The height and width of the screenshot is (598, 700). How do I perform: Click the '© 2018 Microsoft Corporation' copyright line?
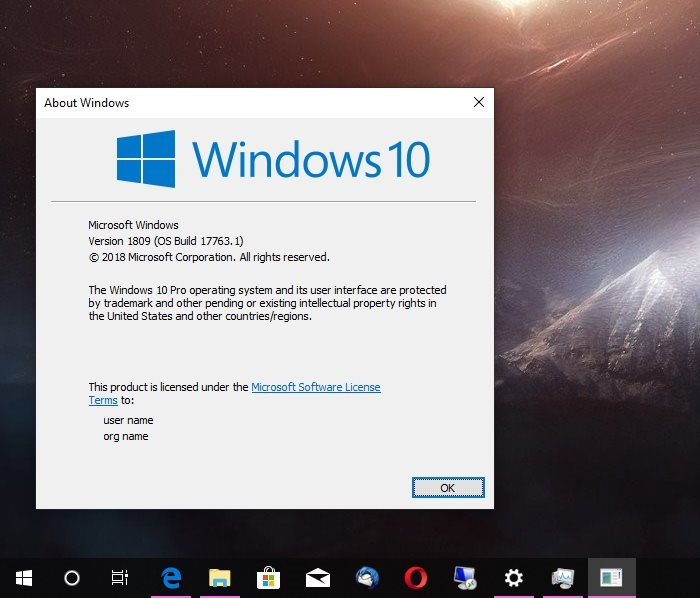click(209, 257)
